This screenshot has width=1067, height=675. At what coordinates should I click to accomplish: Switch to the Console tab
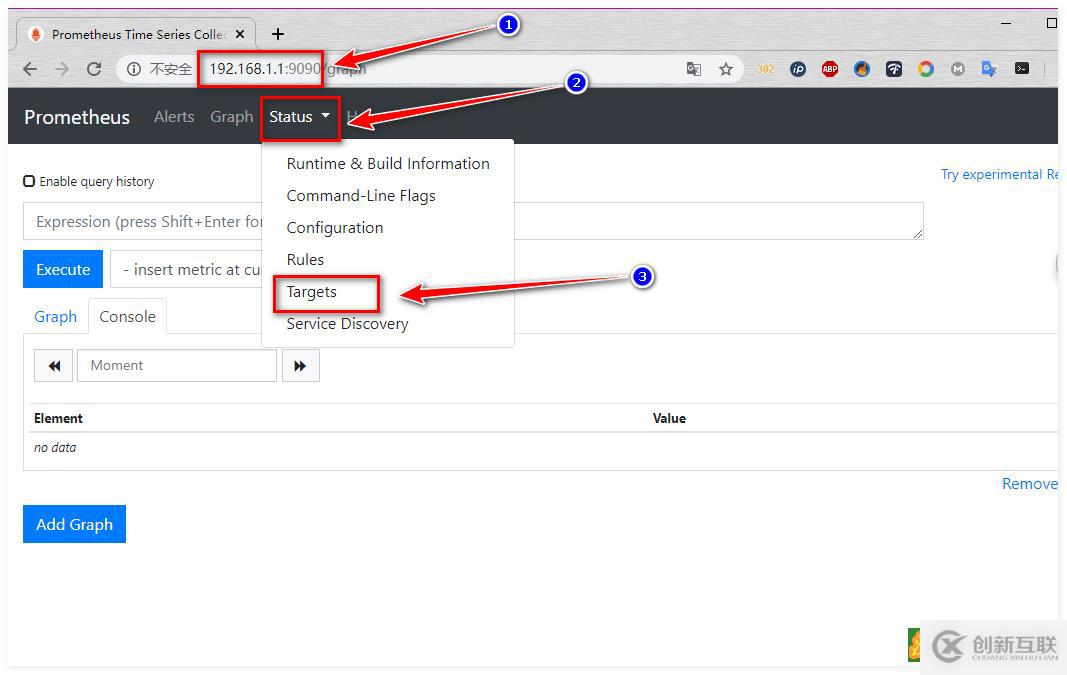pyautogui.click(x=127, y=316)
